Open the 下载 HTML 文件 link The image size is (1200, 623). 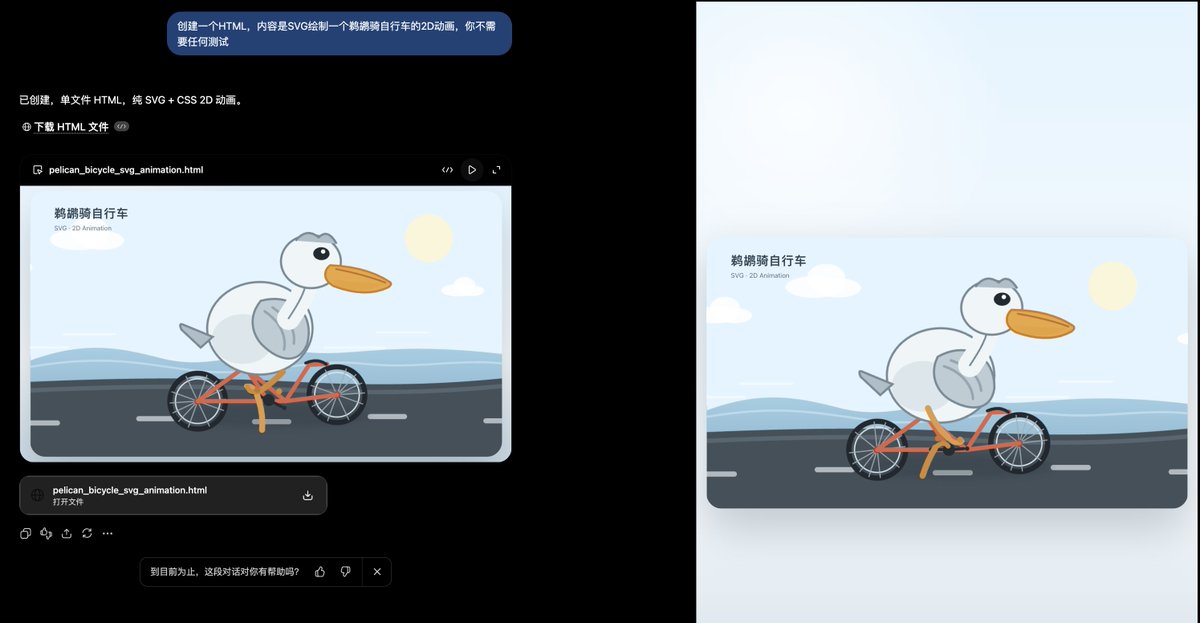click(71, 127)
